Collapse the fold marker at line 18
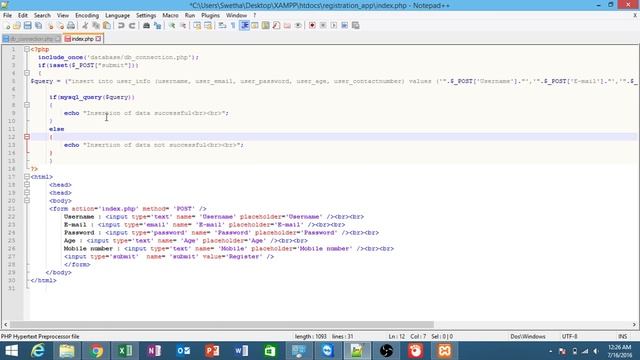 [27, 184]
